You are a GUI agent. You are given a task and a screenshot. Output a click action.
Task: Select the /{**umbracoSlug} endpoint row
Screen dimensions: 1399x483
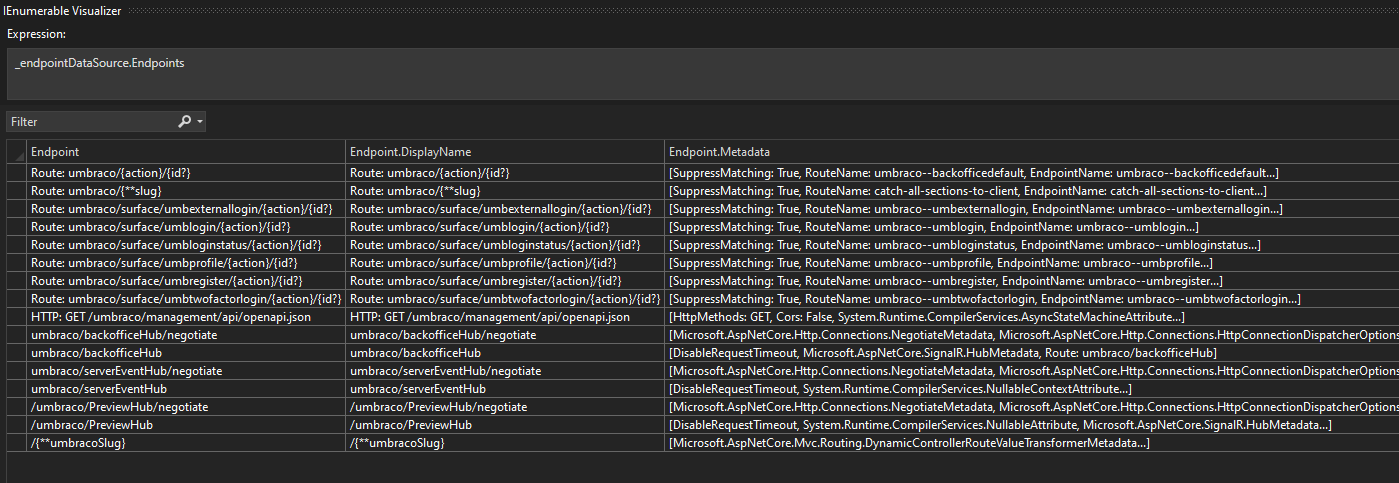point(702,442)
